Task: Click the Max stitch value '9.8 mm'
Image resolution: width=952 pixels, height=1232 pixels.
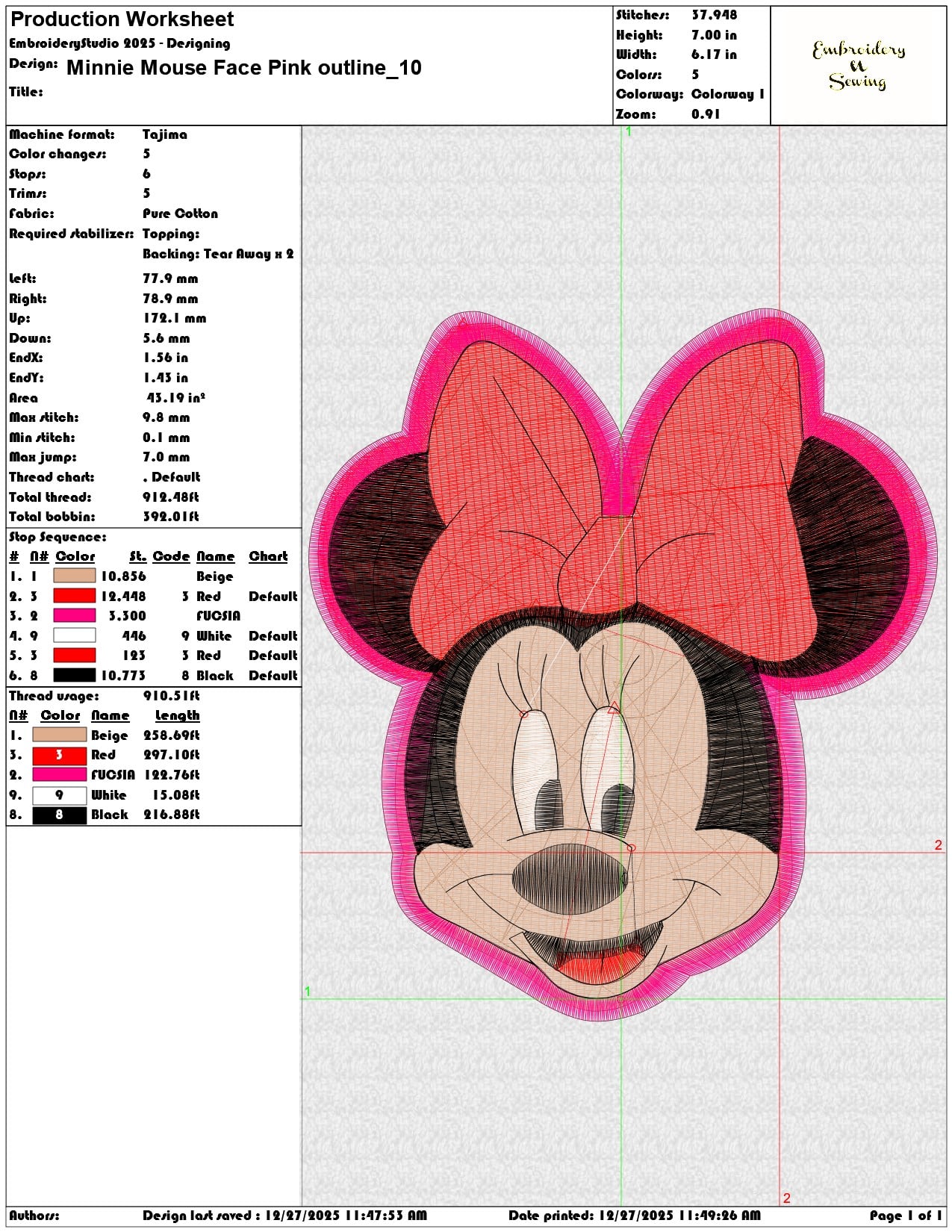Action: 166,417
